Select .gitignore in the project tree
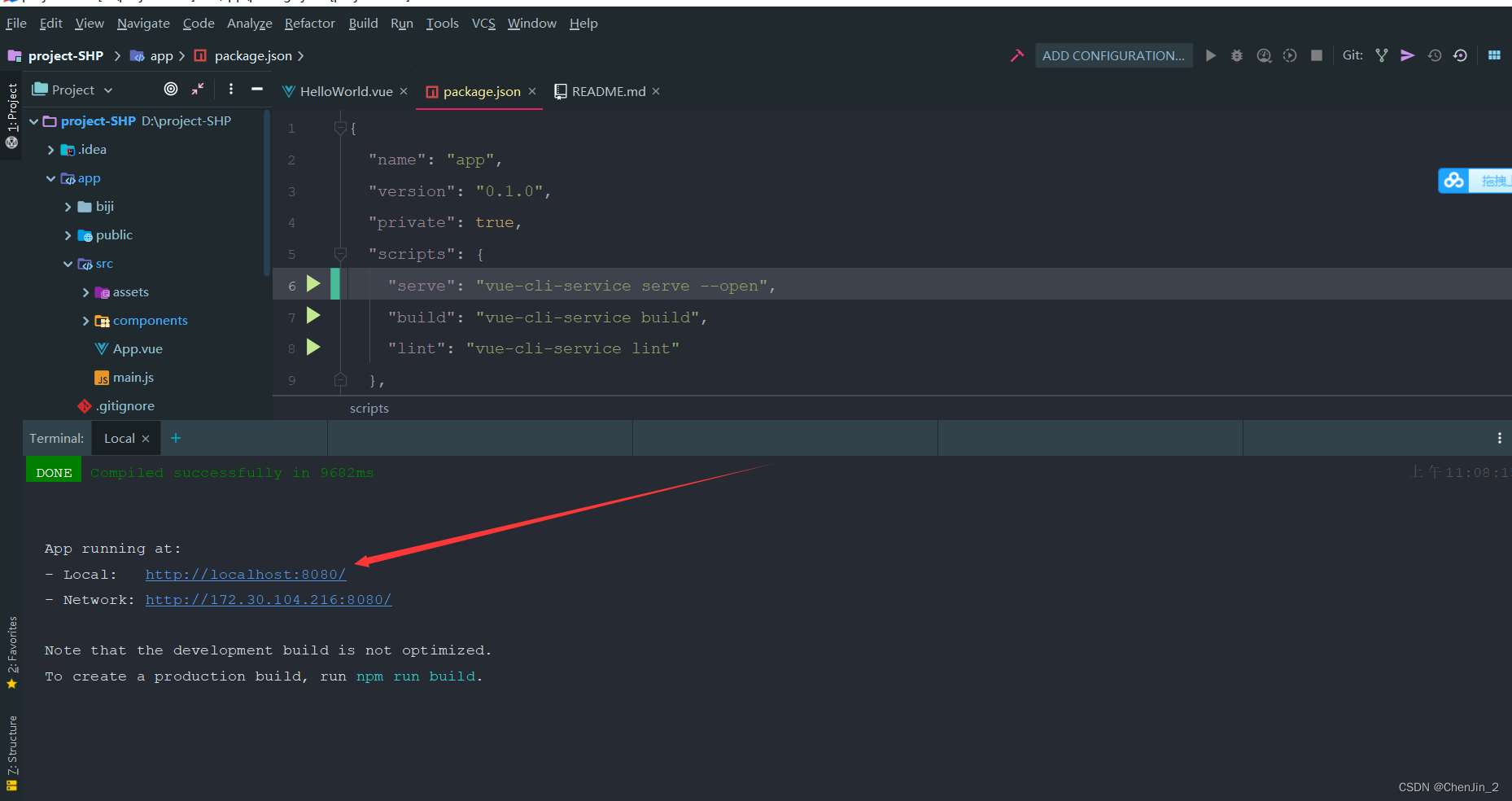The width and height of the screenshot is (1512, 801). click(x=125, y=405)
